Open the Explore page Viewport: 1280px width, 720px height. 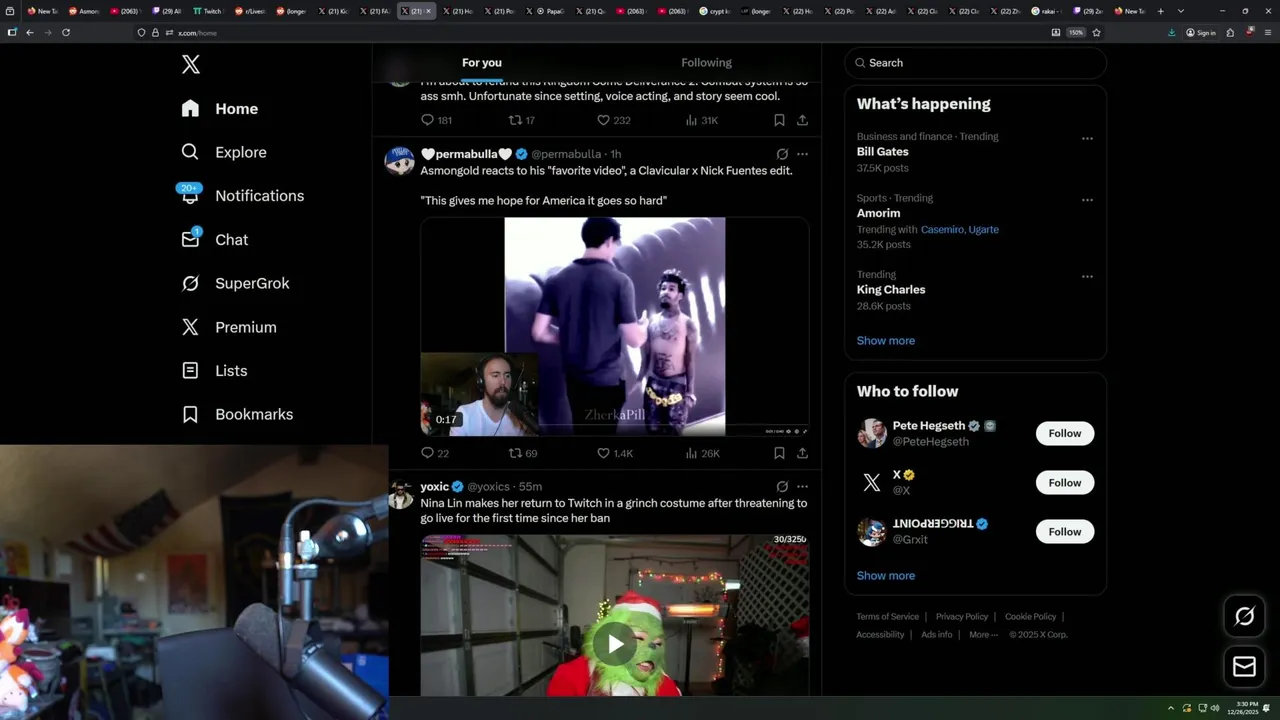click(x=224, y=152)
